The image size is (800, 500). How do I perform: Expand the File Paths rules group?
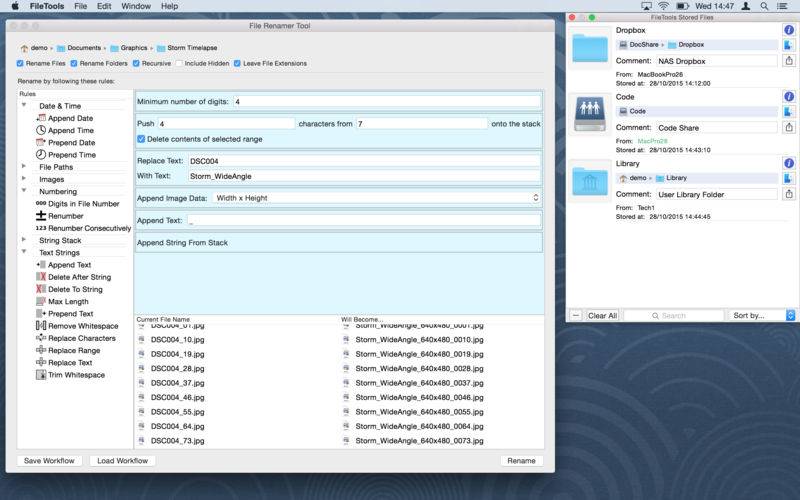[x=23, y=166]
